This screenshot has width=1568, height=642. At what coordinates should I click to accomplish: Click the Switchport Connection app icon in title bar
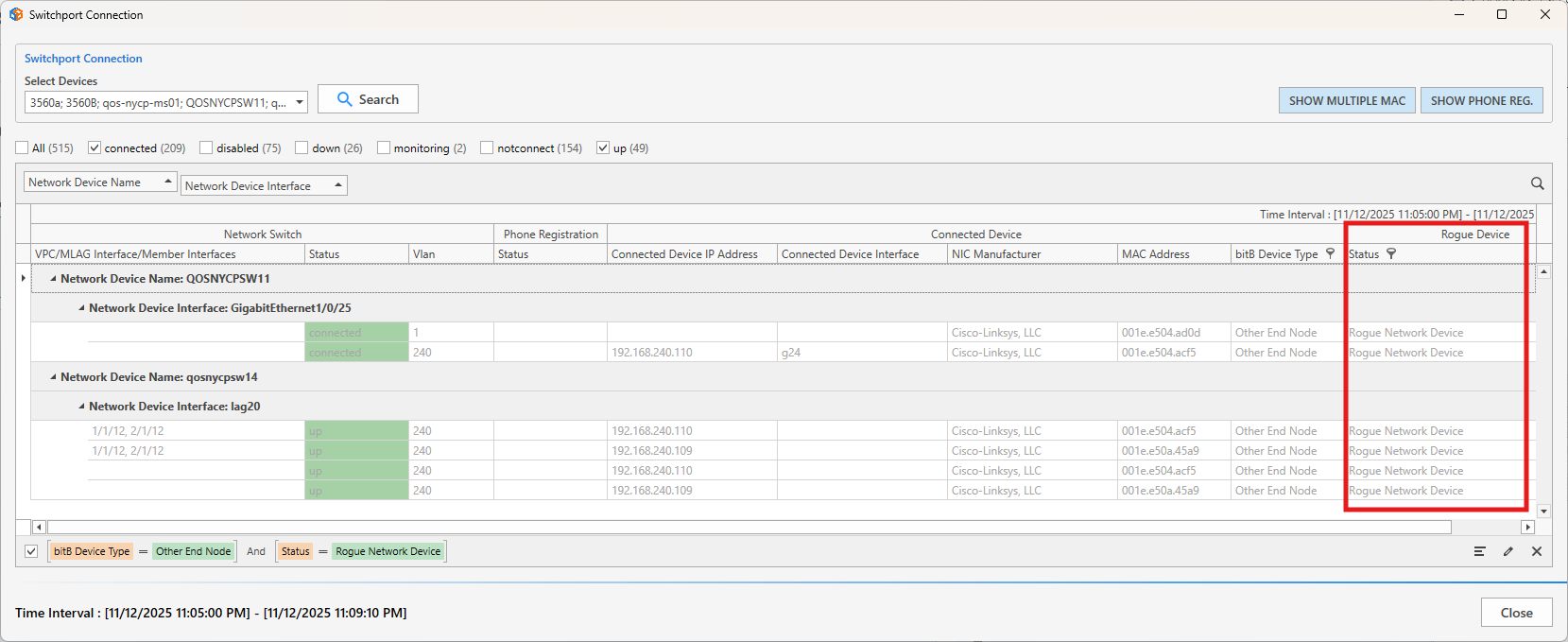[x=16, y=14]
